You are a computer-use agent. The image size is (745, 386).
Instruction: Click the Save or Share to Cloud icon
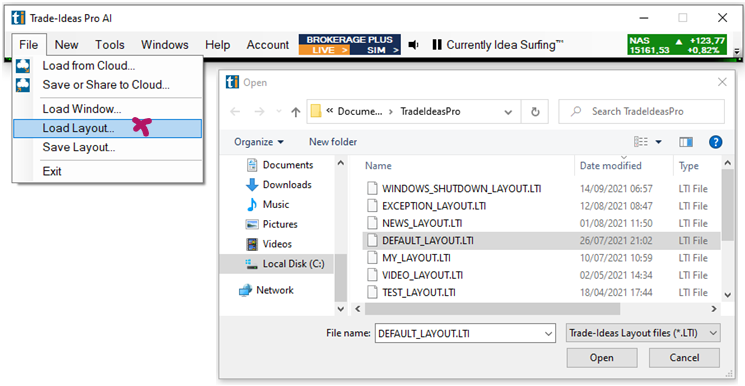tap(23, 85)
